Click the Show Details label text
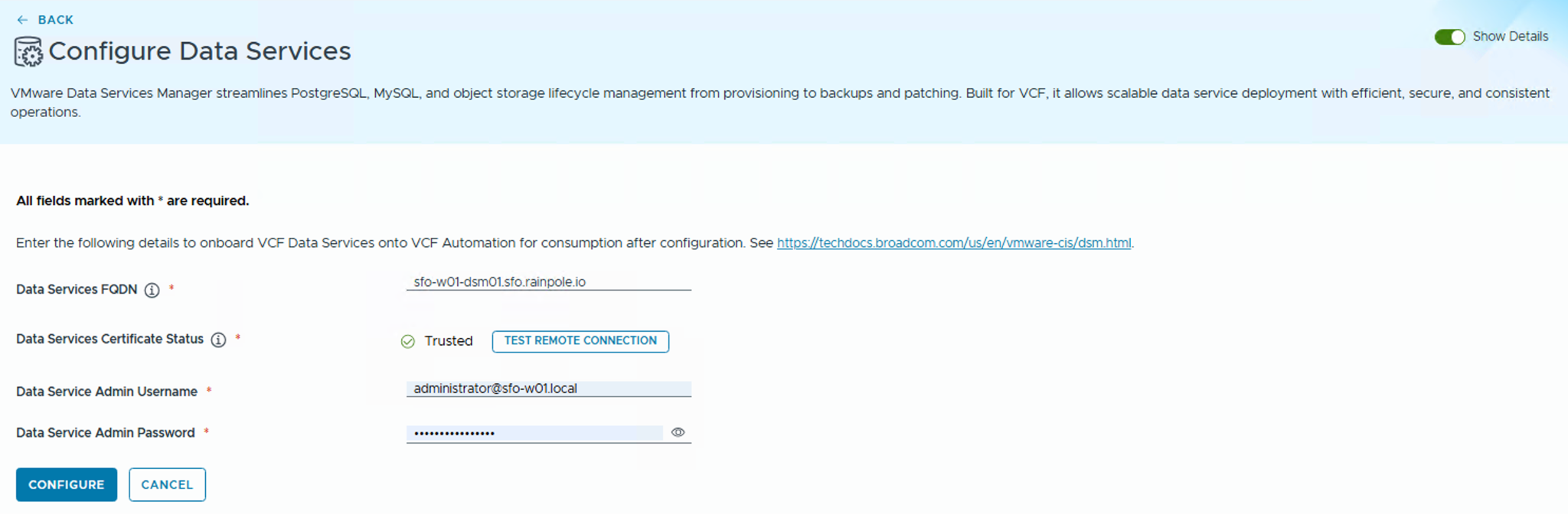The image size is (1568, 514). point(1510,37)
